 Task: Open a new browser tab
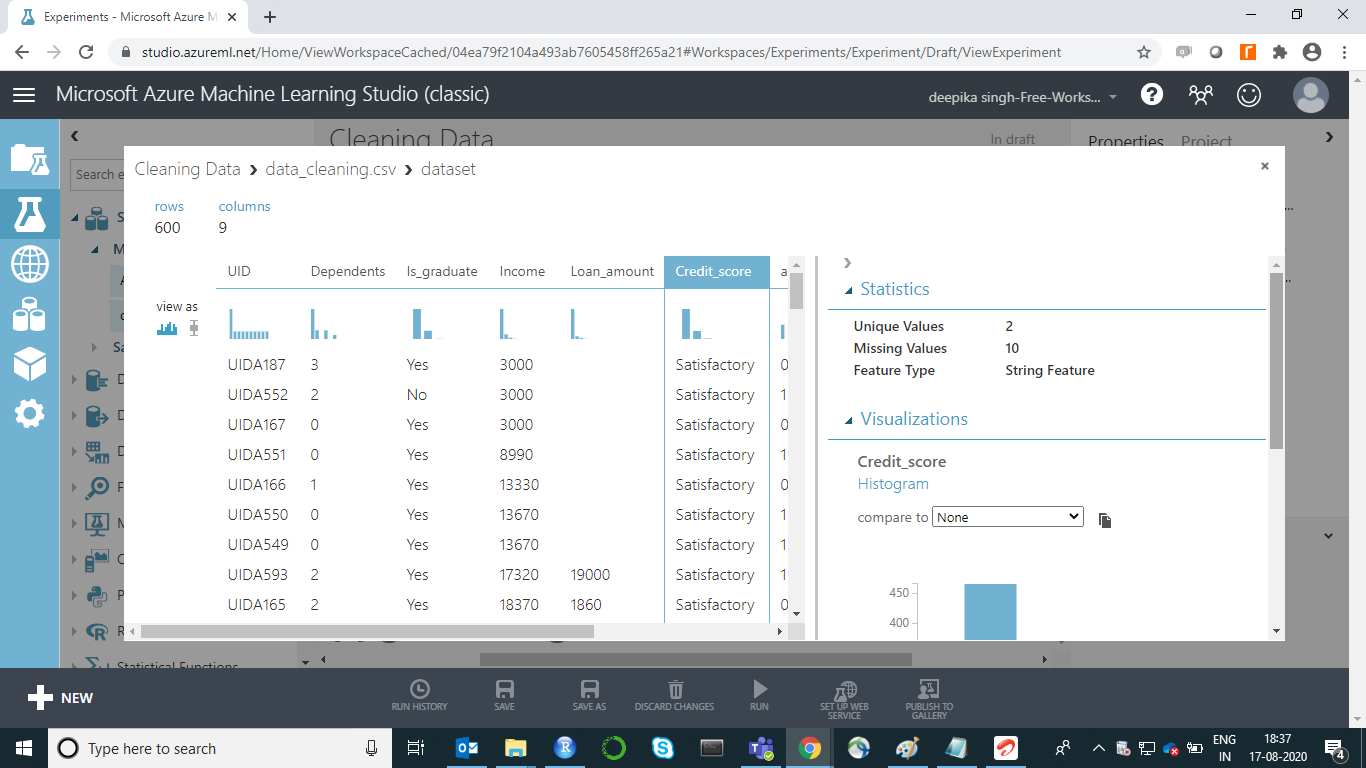click(x=270, y=17)
